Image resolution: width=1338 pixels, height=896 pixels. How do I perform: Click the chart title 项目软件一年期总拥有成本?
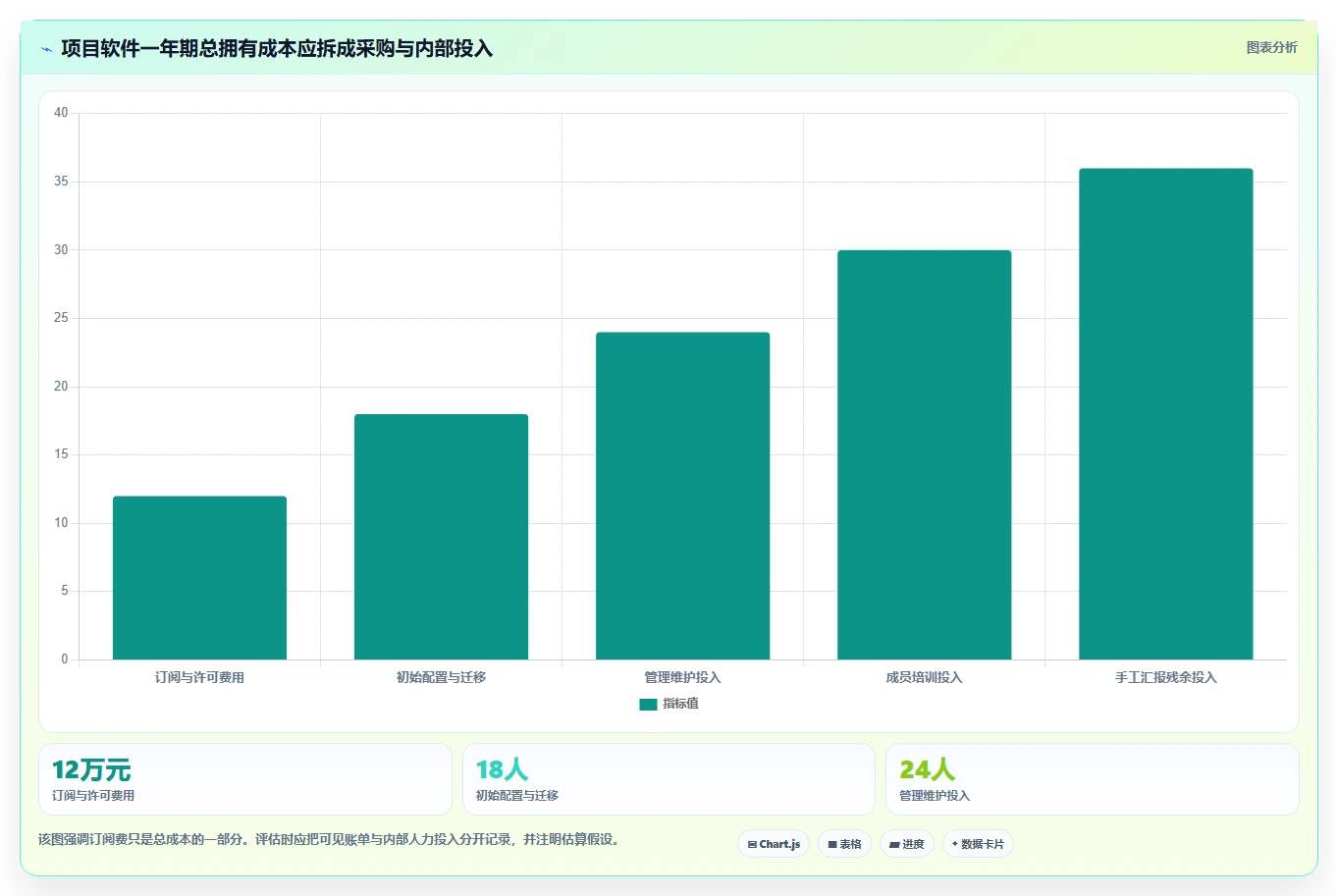[277, 48]
